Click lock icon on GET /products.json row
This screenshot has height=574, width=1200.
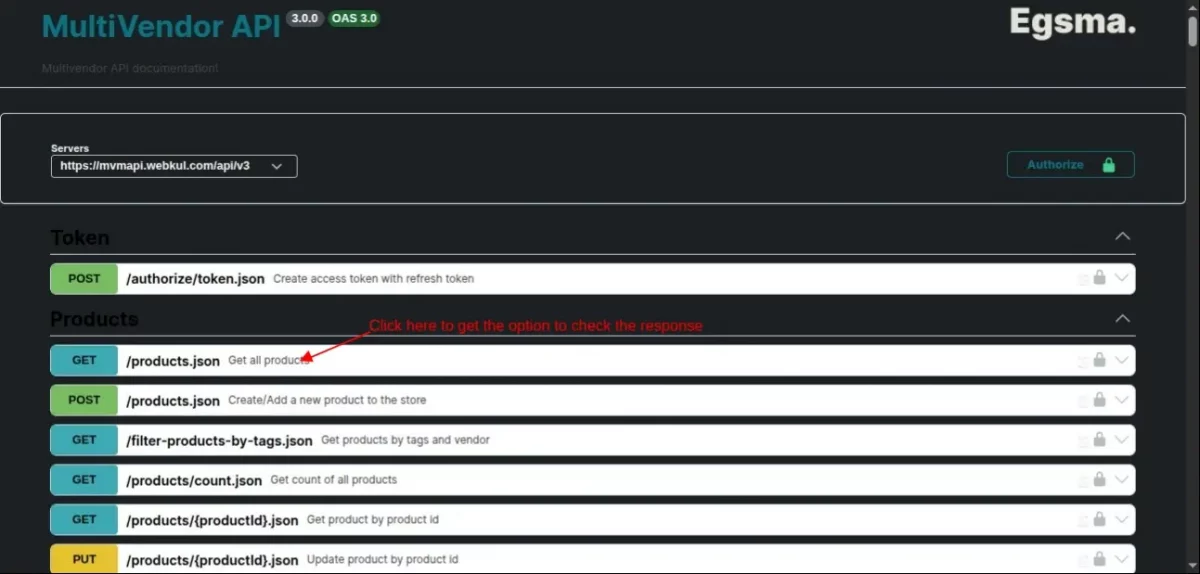pos(1099,360)
